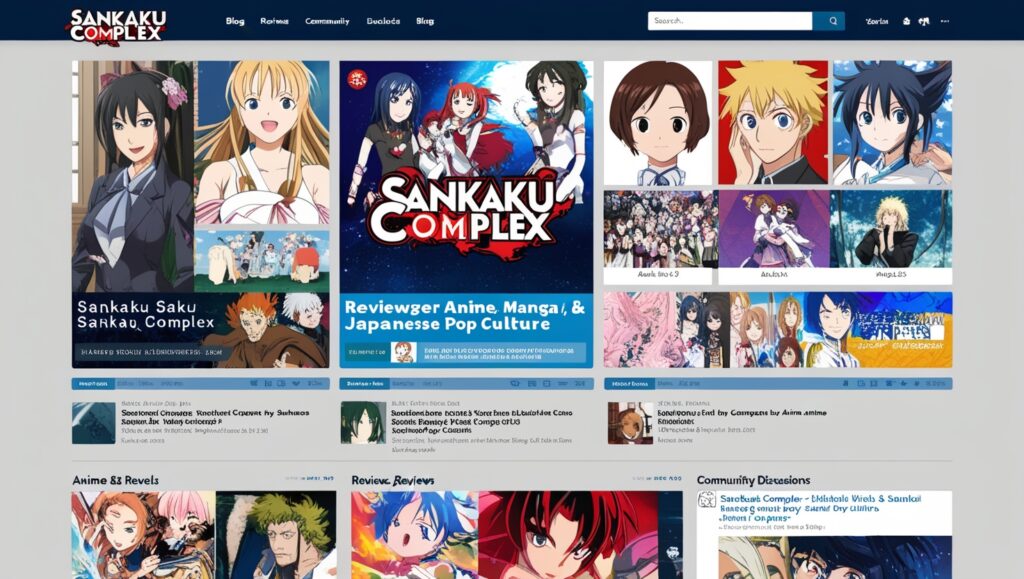1024x579 pixels.
Task: Open the dark-haired girl in suit hero image
Action: [x=133, y=176]
